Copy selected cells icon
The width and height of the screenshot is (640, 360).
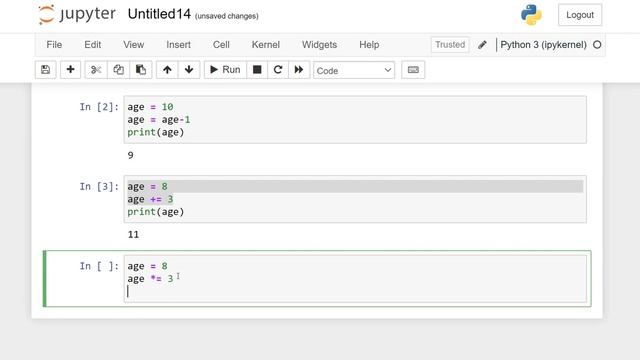(118, 70)
